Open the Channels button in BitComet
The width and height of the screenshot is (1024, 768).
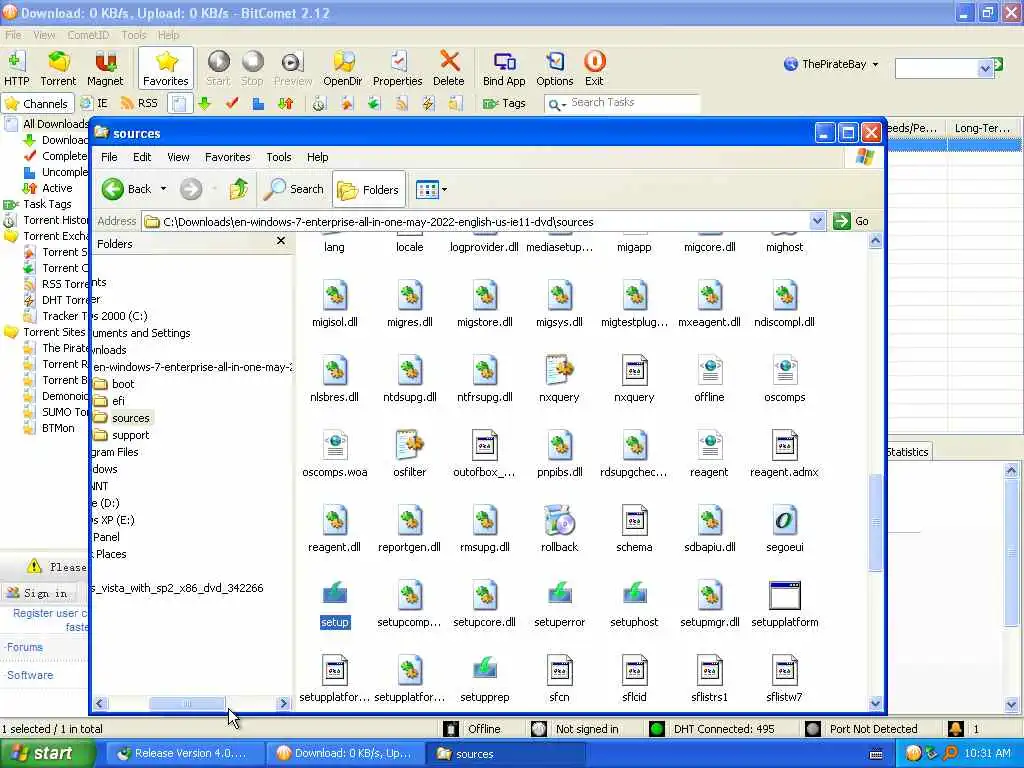(x=37, y=104)
